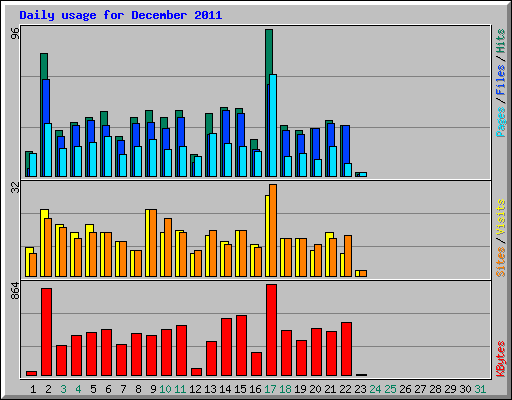
Task: Click green day '3' on the x-axis
Action: tap(63, 389)
